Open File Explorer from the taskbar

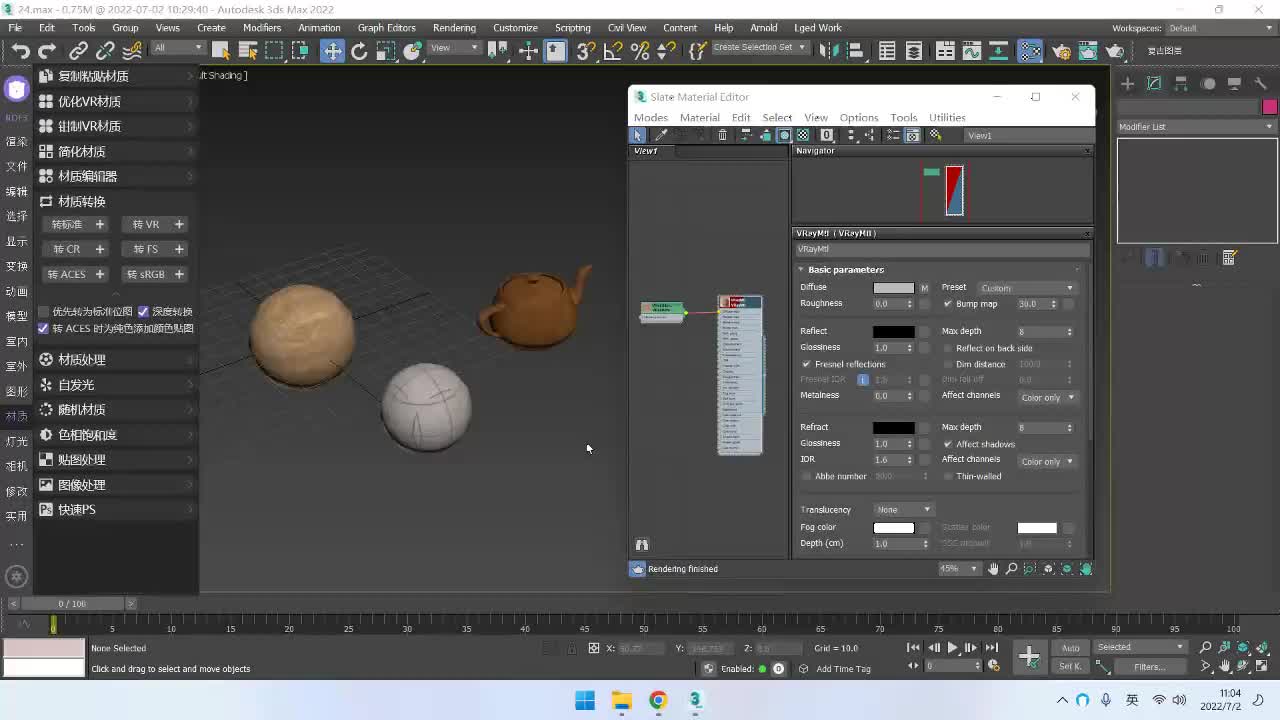[621, 700]
